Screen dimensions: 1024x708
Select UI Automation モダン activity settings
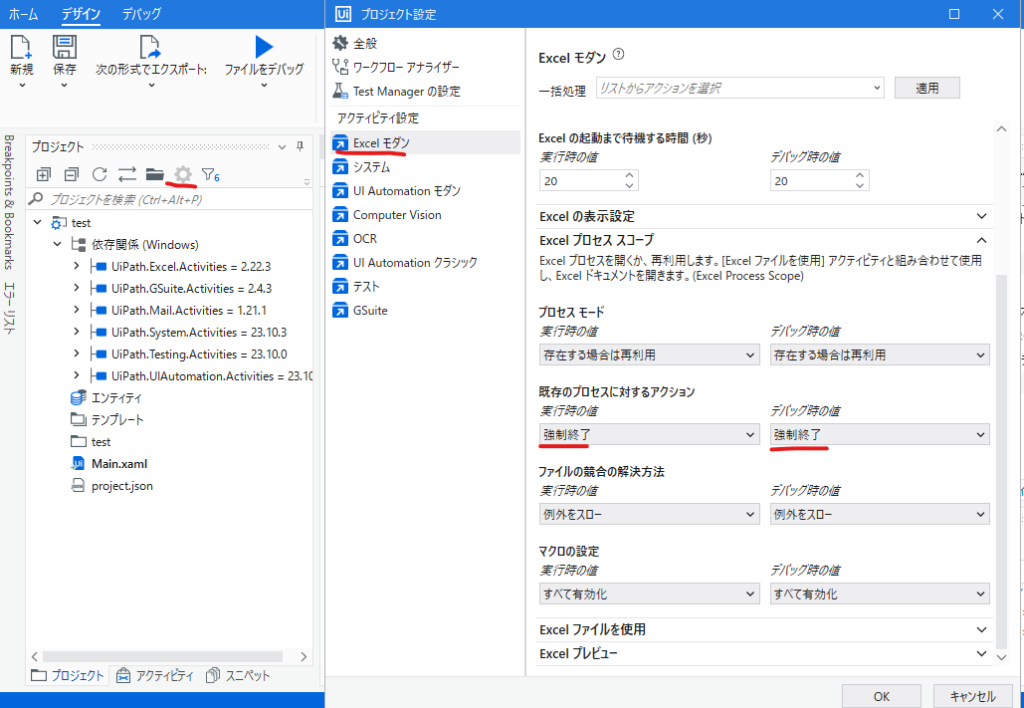click(425, 191)
